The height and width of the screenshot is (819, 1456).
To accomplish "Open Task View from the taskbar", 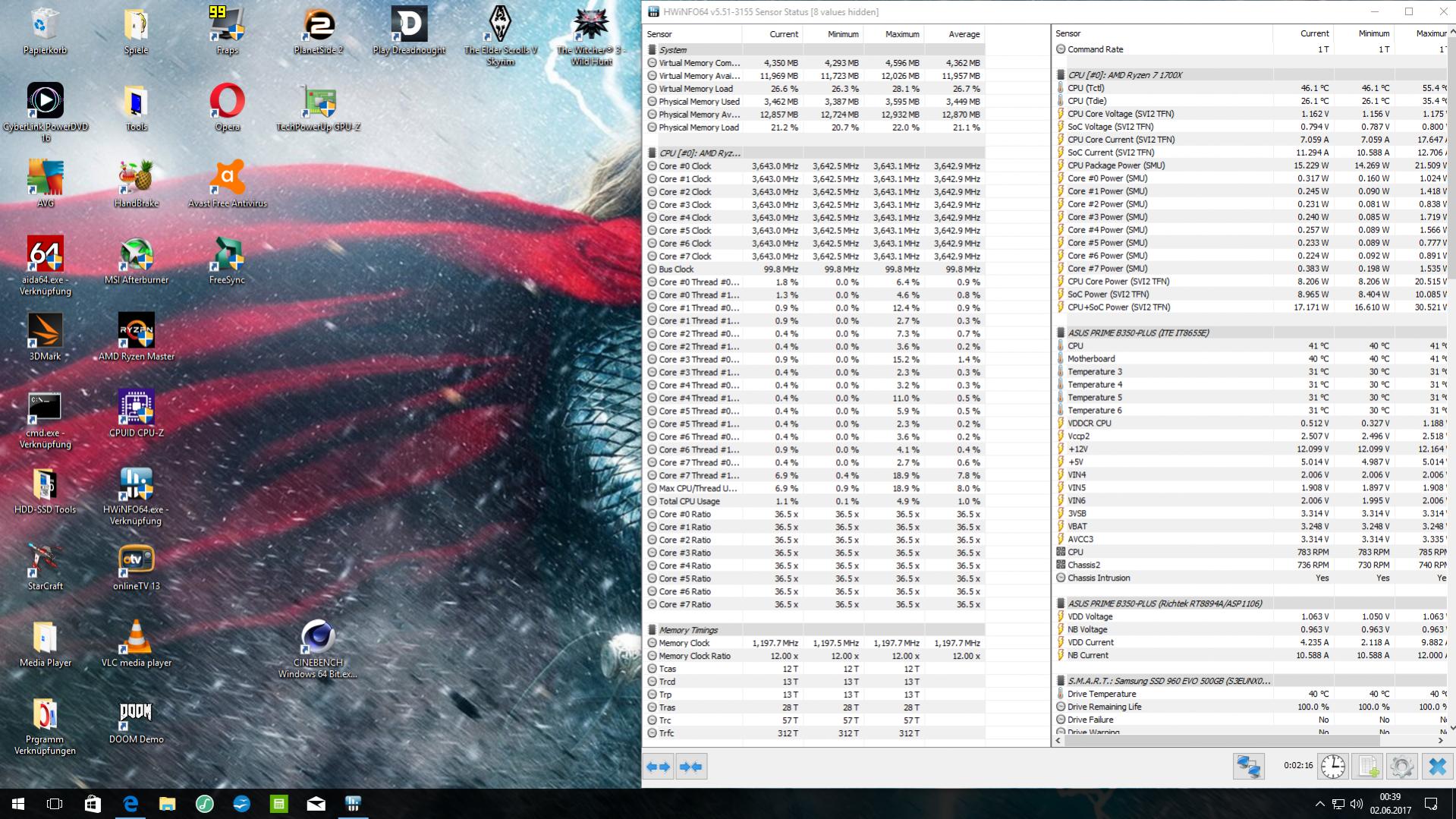I will pos(55,804).
